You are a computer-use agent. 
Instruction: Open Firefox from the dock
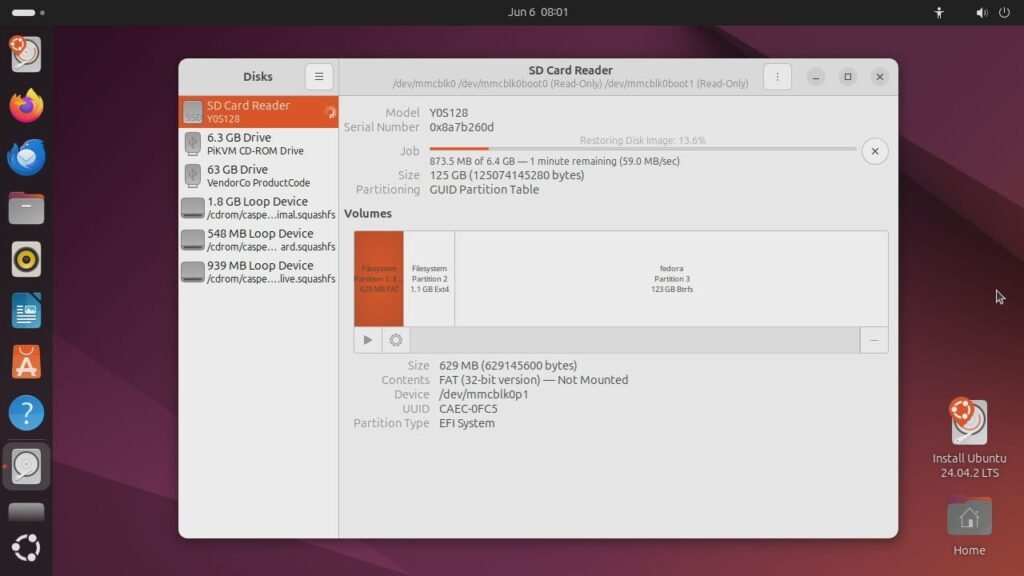(27, 104)
